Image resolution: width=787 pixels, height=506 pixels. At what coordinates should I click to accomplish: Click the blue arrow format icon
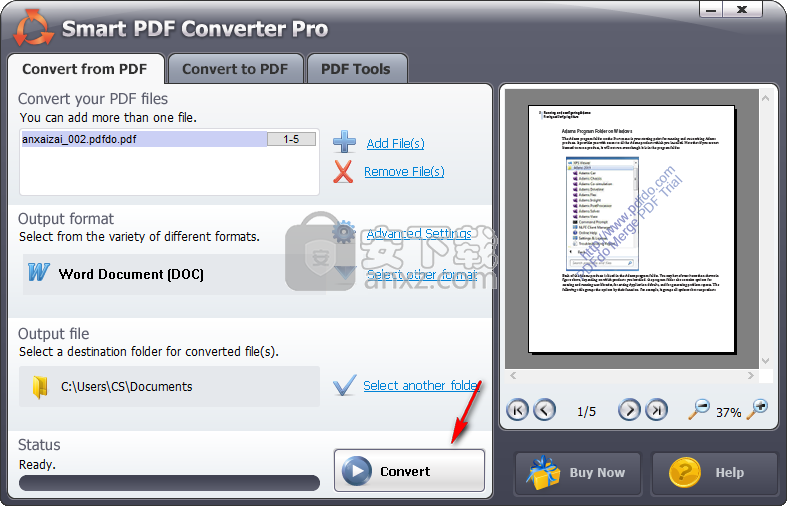pyautogui.click(x=345, y=273)
